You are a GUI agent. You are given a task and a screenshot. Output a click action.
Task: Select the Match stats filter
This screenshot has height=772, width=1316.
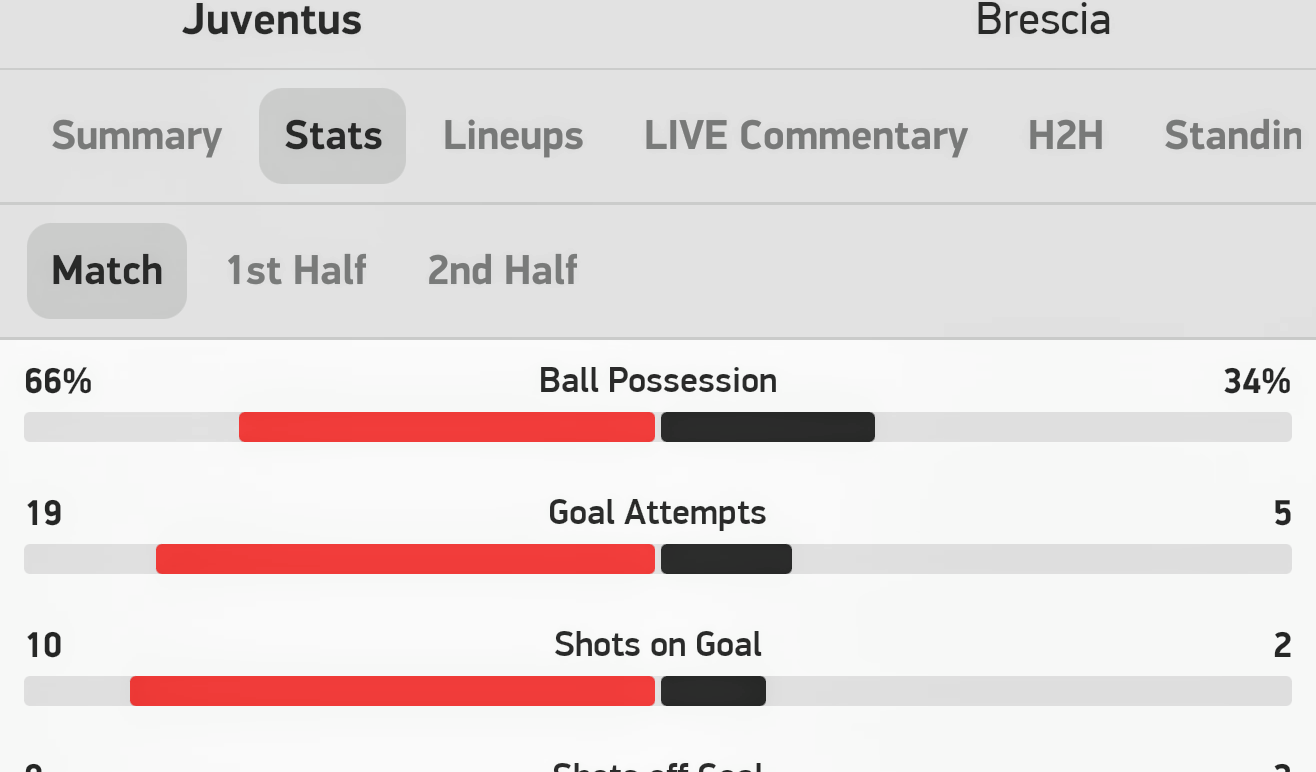pos(107,271)
